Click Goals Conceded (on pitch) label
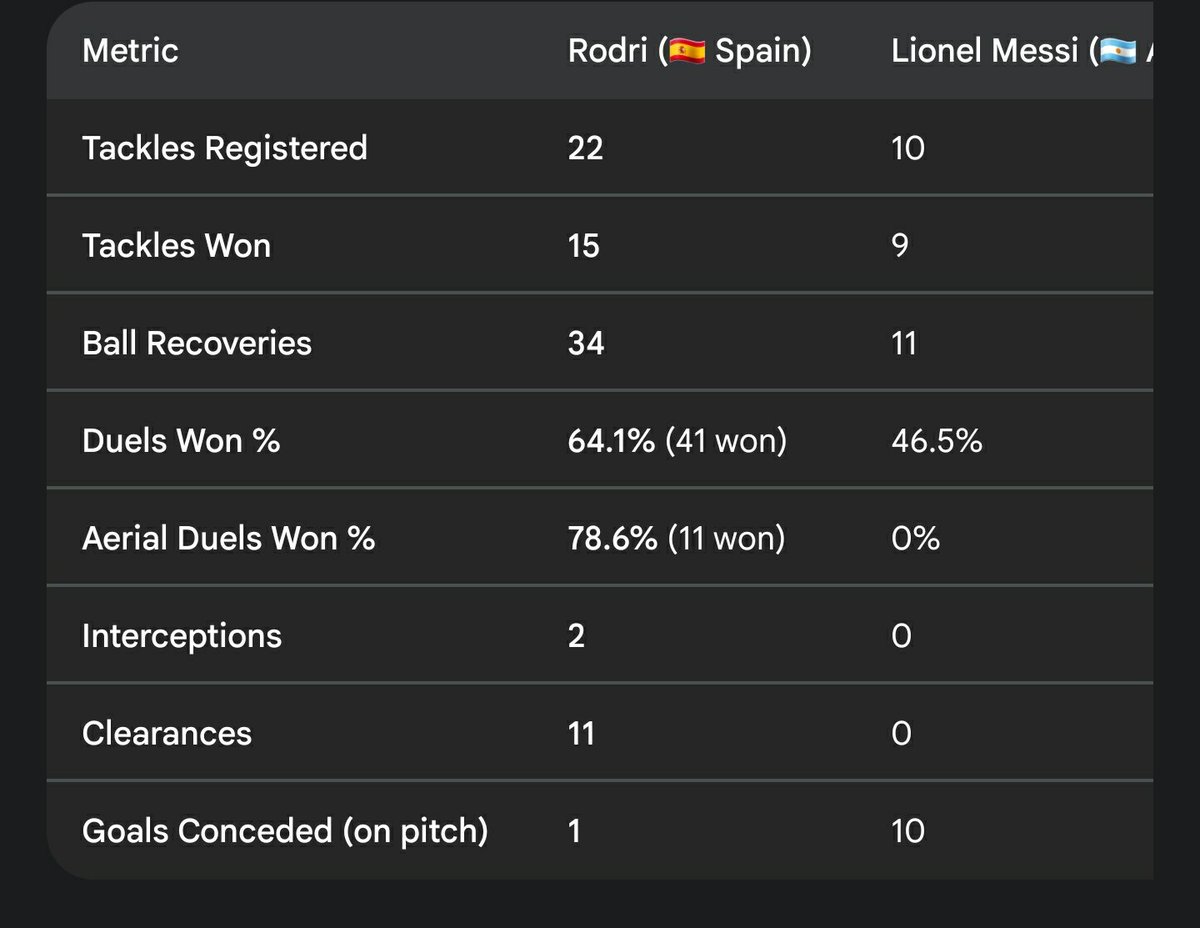Viewport: 1200px width, 928px height. click(x=285, y=831)
